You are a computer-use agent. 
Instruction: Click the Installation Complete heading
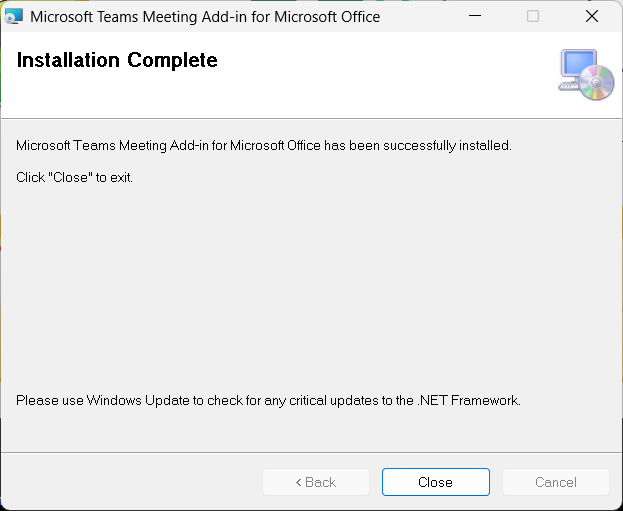point(117,61)
